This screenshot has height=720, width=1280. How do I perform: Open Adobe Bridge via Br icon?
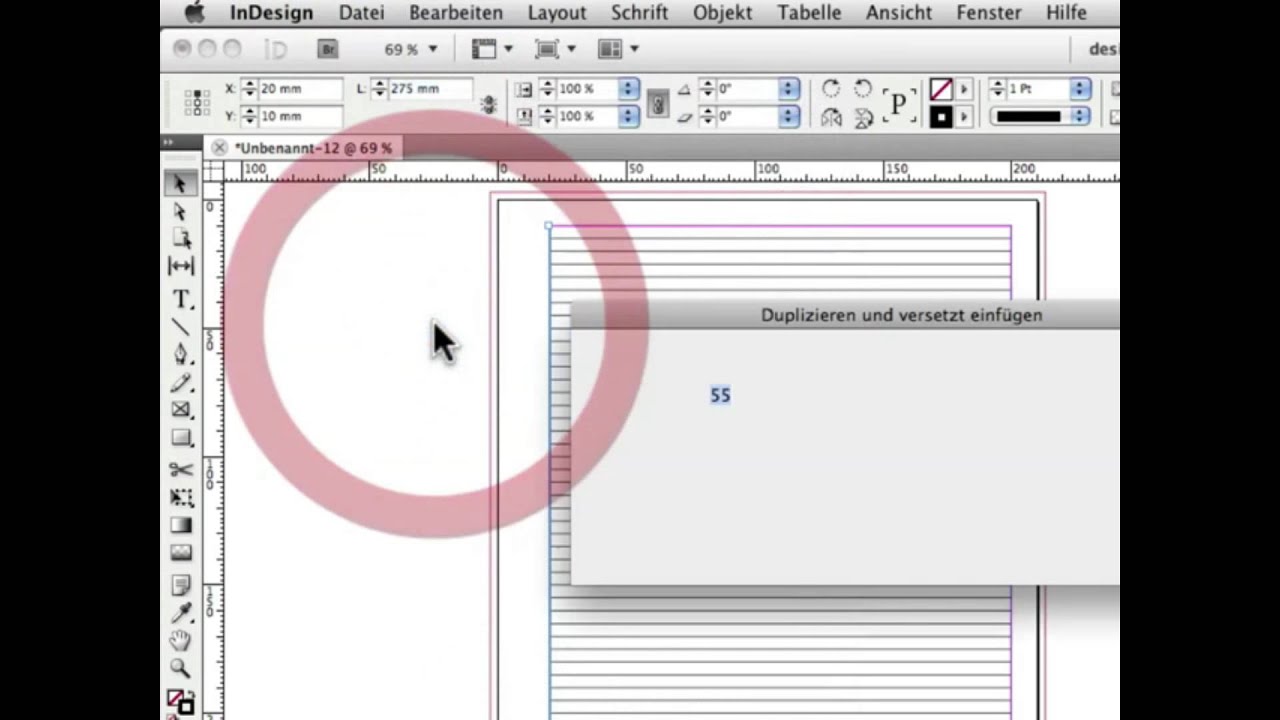(327, 49)
